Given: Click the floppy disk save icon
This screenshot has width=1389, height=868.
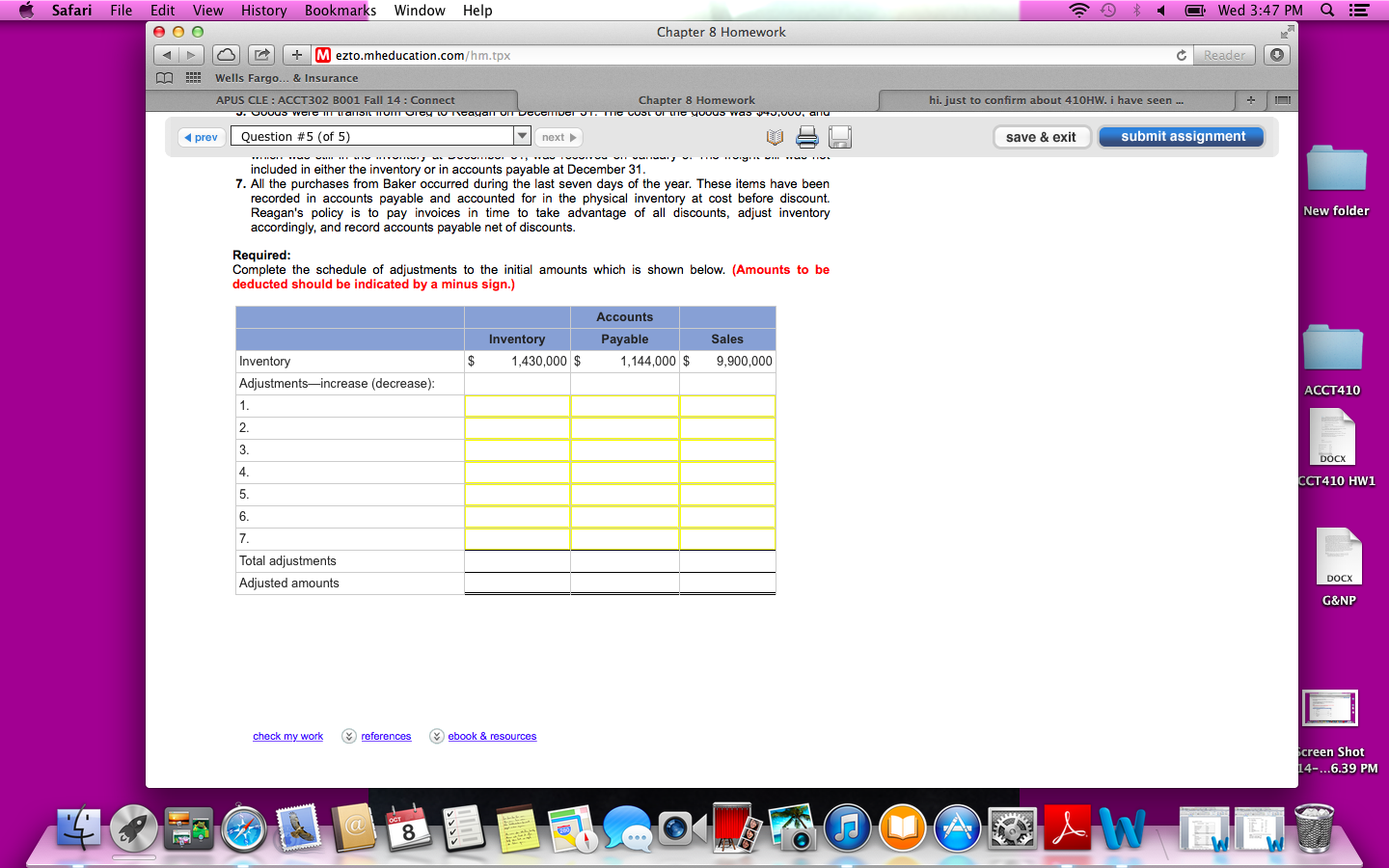Looking at the screenshot, I should coord(840,137).
